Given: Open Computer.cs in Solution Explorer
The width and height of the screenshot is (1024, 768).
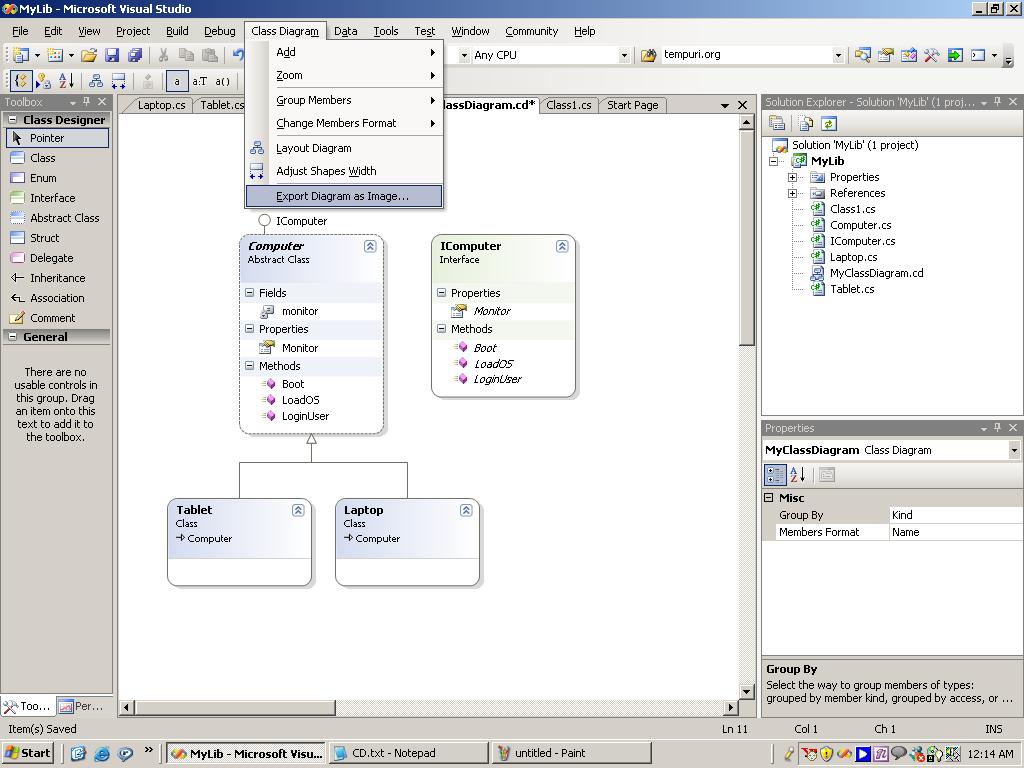Looking at the screenshot, I should [860, 225].
